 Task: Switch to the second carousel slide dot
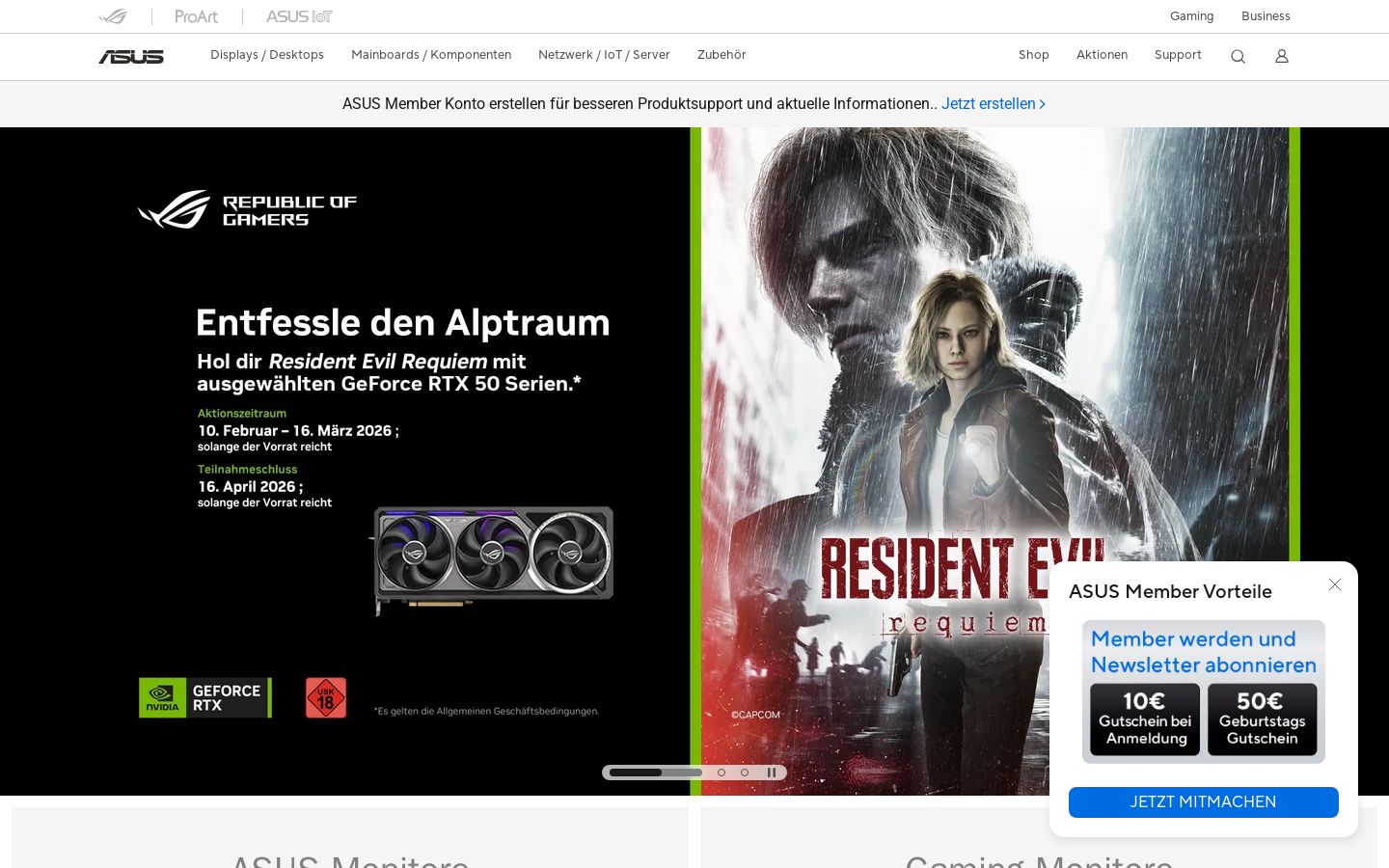click(x=722, y=773)
